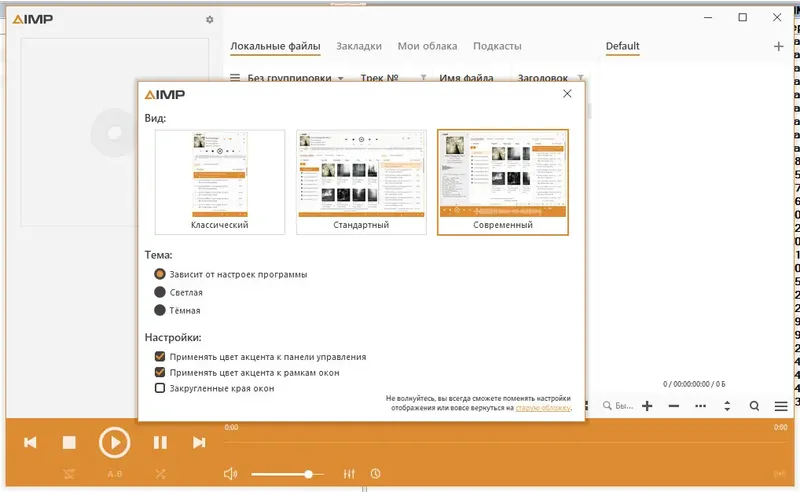Choose the Современный view thumbnail
Viewport: 800px width, 492px height.
click(503, 182)
